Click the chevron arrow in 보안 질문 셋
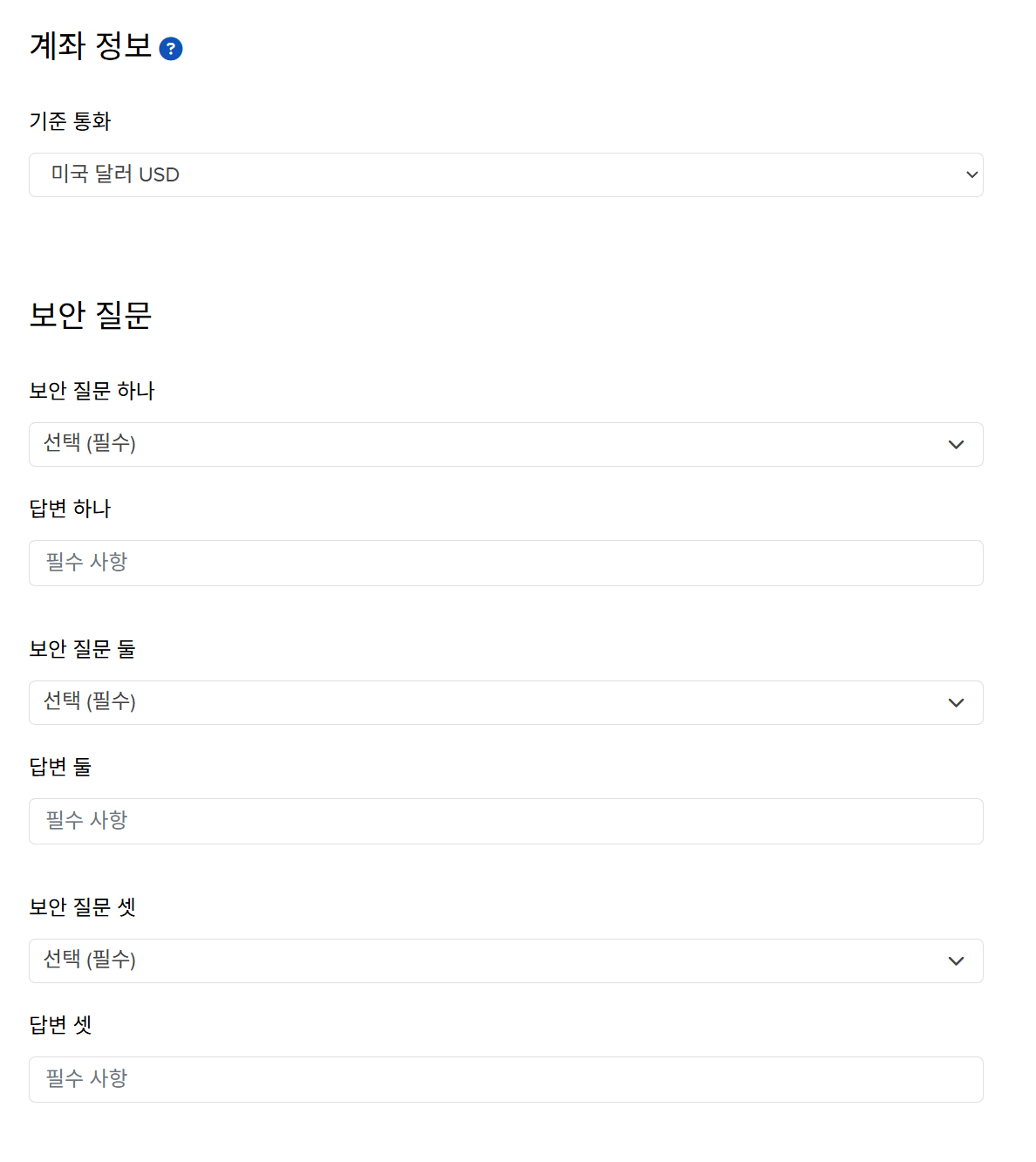 point(956,961)
